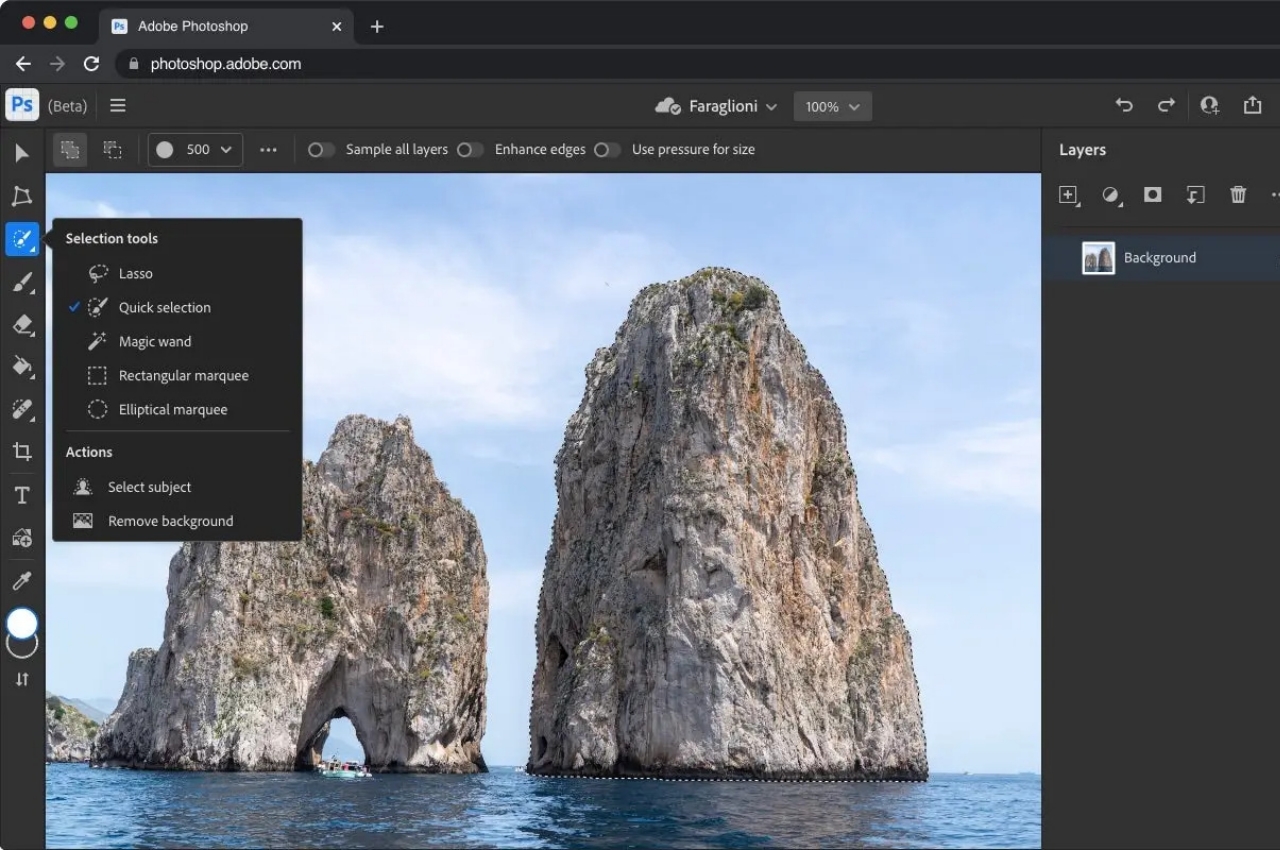Activate the Crop tool
Viewport: 1280px width, 850px height.
[22, 452]
